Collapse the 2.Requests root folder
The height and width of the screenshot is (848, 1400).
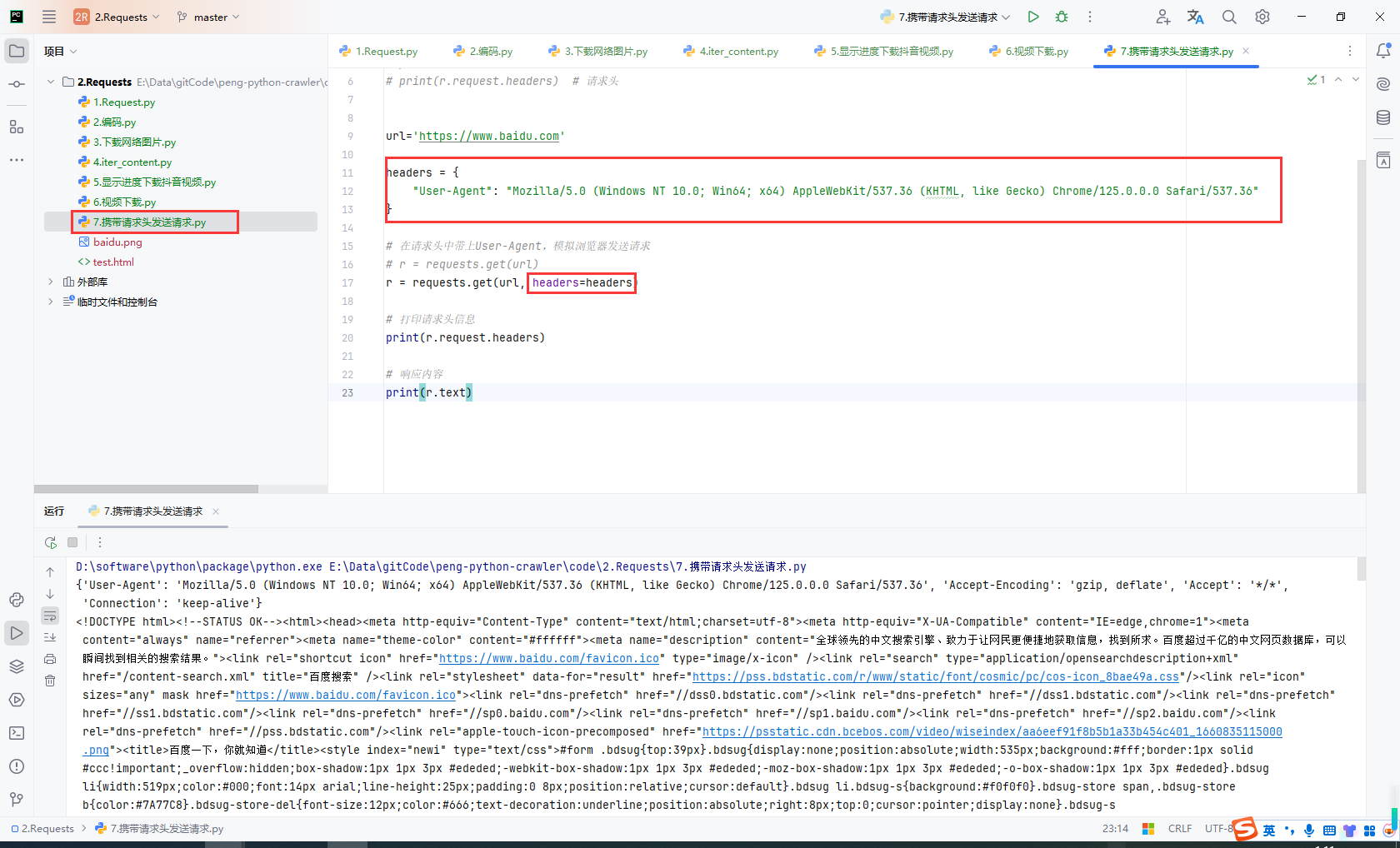click(51, 82)
